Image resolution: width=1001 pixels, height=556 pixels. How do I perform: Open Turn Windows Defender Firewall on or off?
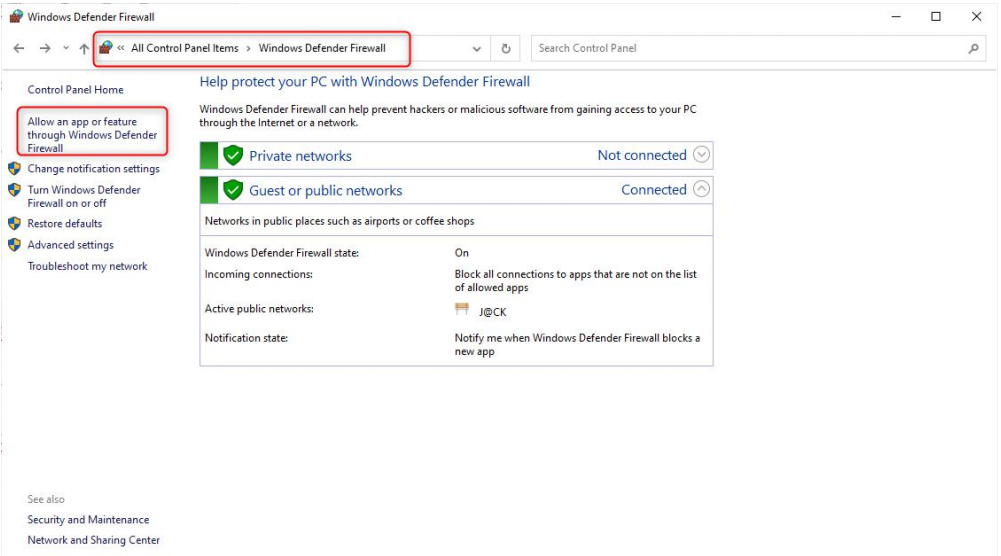[x=84, y=196]
